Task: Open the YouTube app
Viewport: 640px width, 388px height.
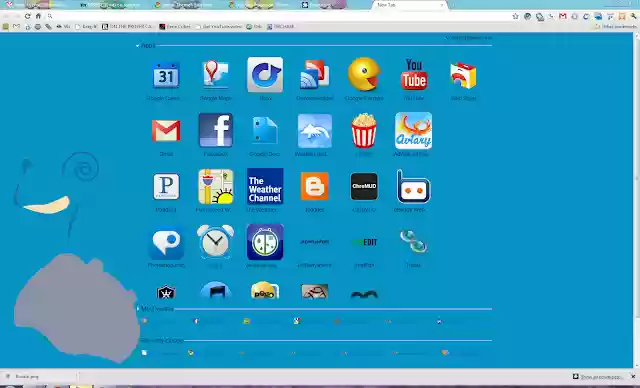Action: [x=413, y=75]
